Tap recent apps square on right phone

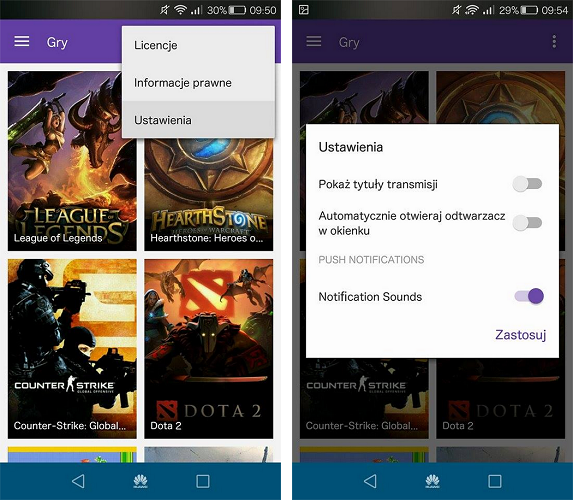[495, 481]
